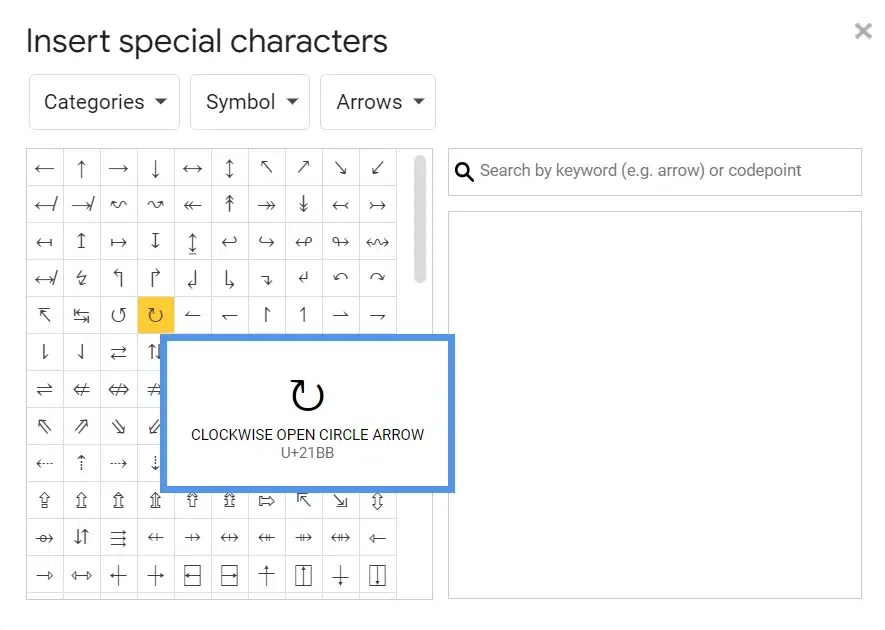Open the Categories dropdown
The width and height of the screenshot is (885, 630).
[104, 101]
